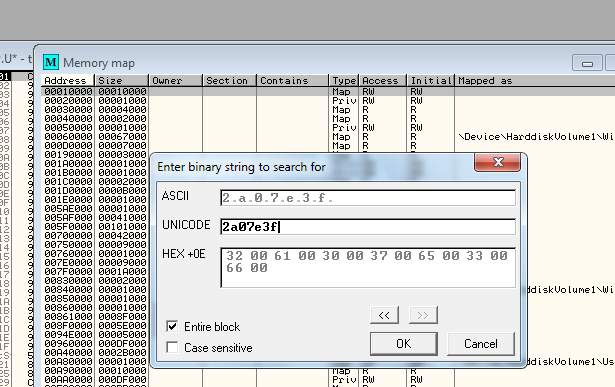Screen dimensions: 615x387
Task: Select memory row at address 005AE000
Action: [96, 209]
